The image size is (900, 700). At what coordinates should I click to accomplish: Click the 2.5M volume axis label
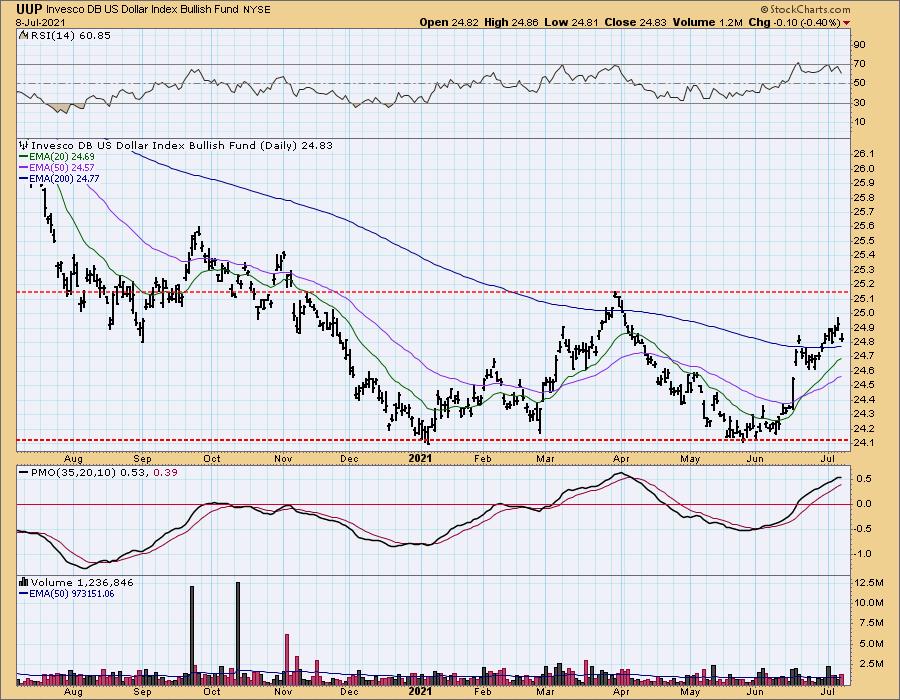[871, 664]
